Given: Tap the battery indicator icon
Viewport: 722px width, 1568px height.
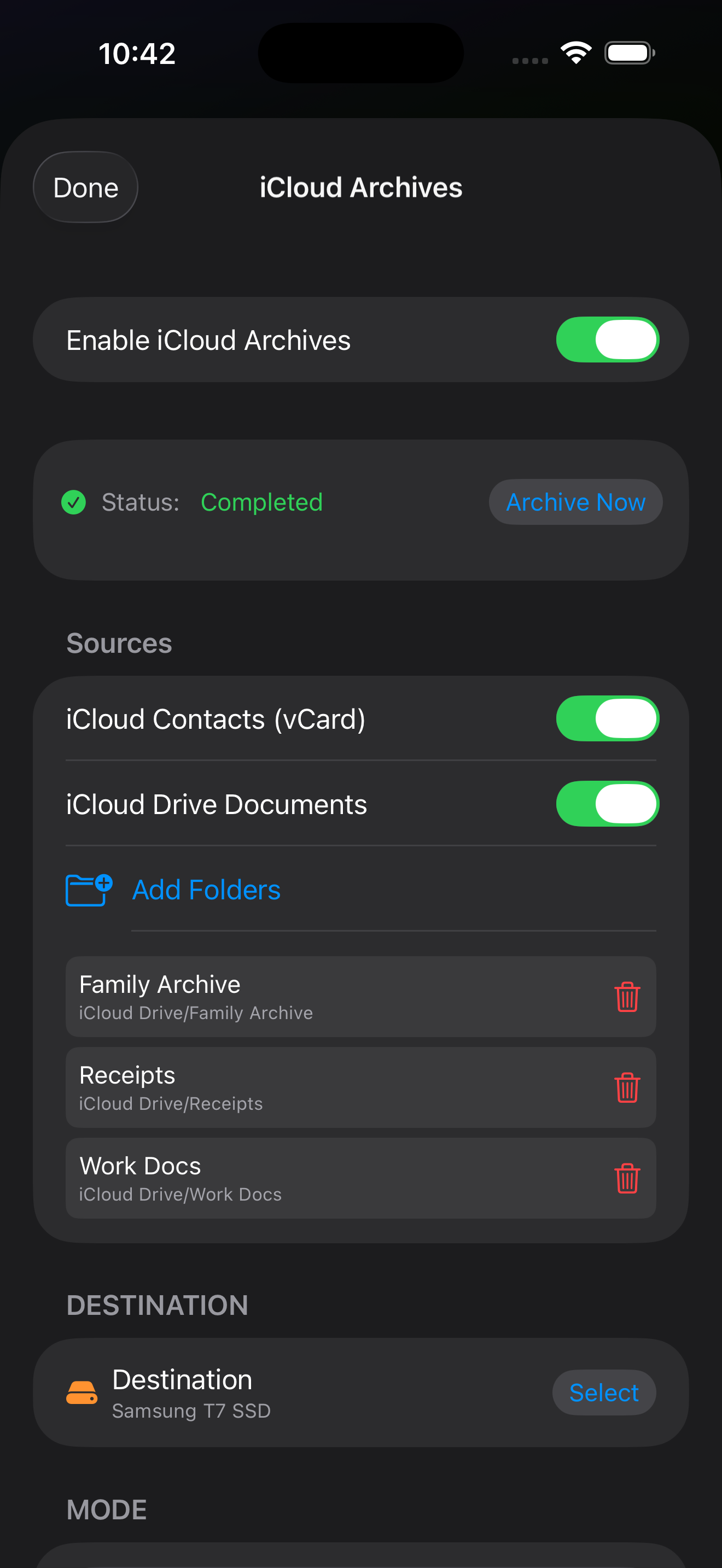Looking at the screenshot, I should coord(629,53).
